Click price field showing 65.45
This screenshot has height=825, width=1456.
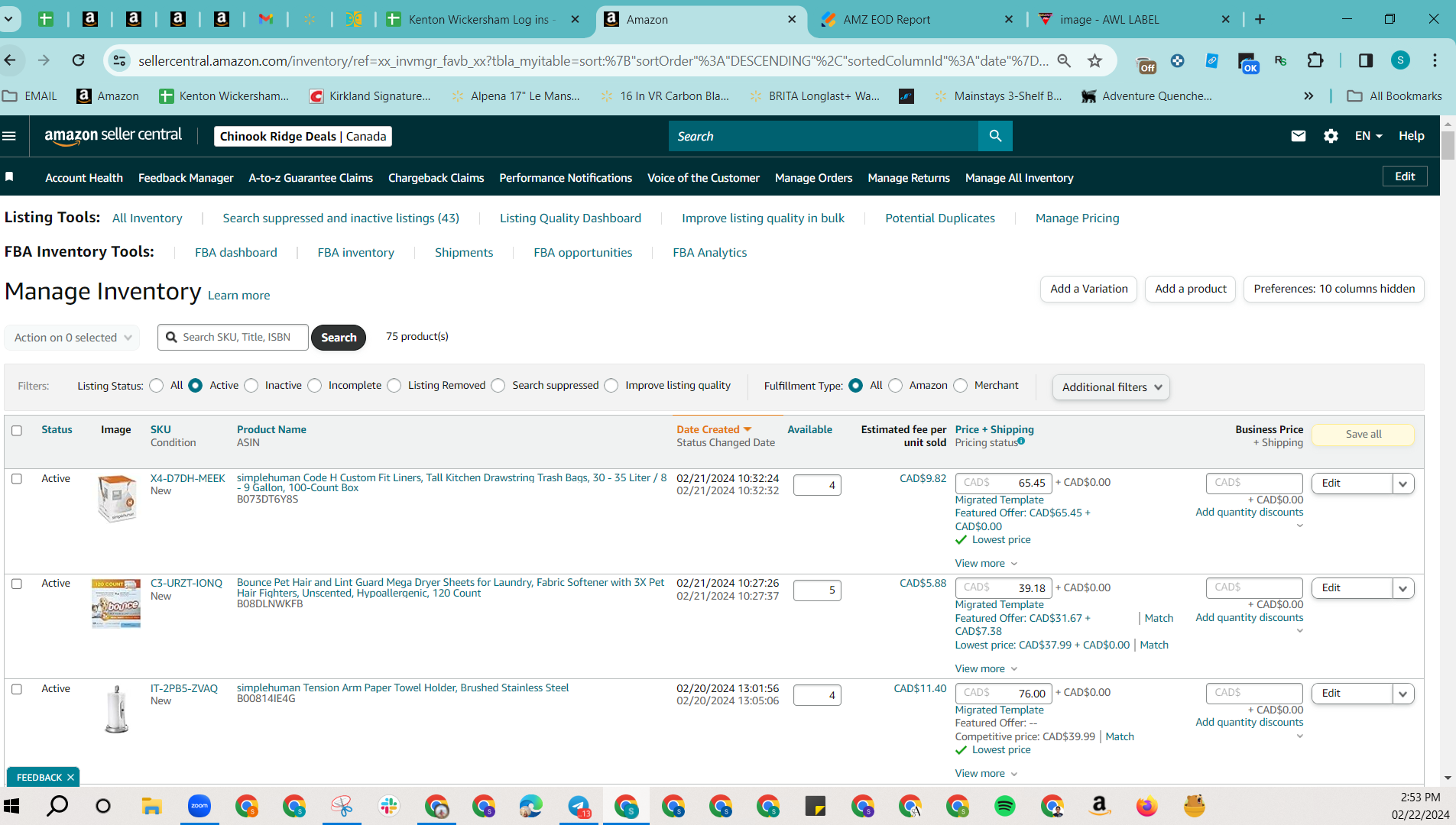(1004, 484)
